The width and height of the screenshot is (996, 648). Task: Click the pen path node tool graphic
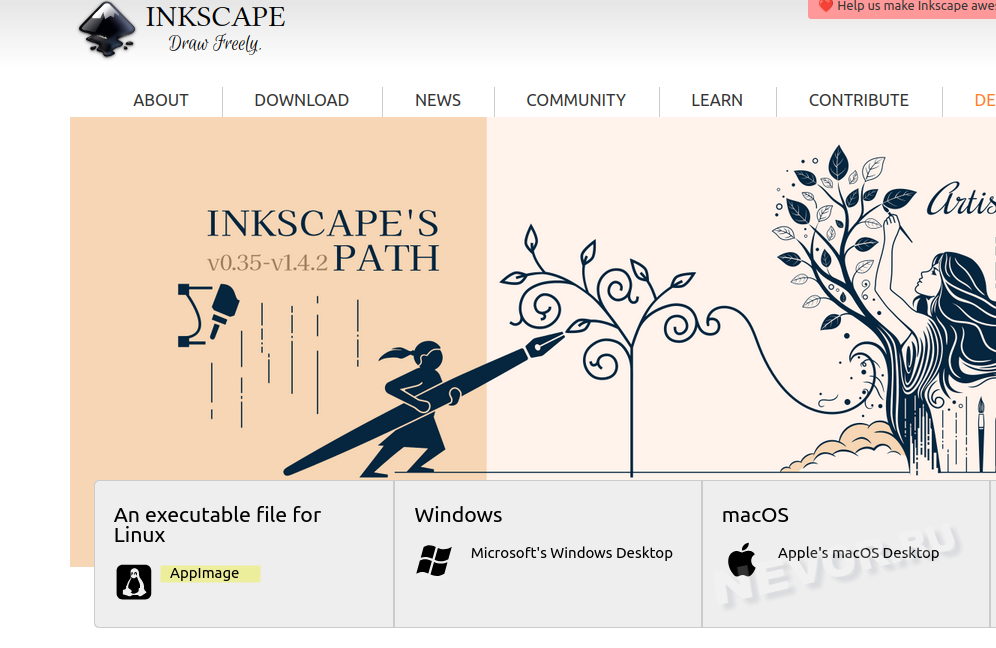pos(208,314)
